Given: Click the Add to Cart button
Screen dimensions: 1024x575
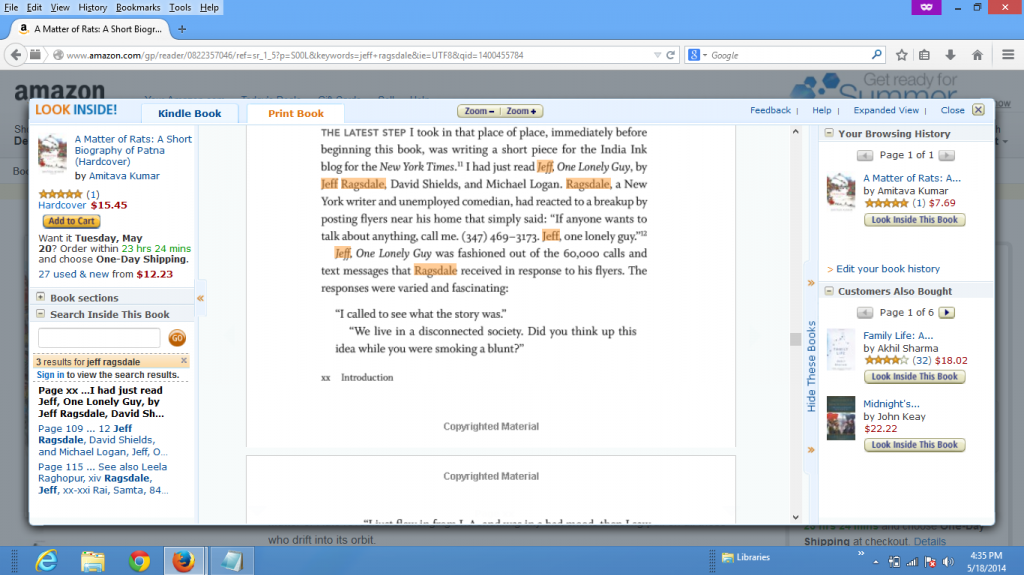Looking at the screenshot, I should 71,221.
